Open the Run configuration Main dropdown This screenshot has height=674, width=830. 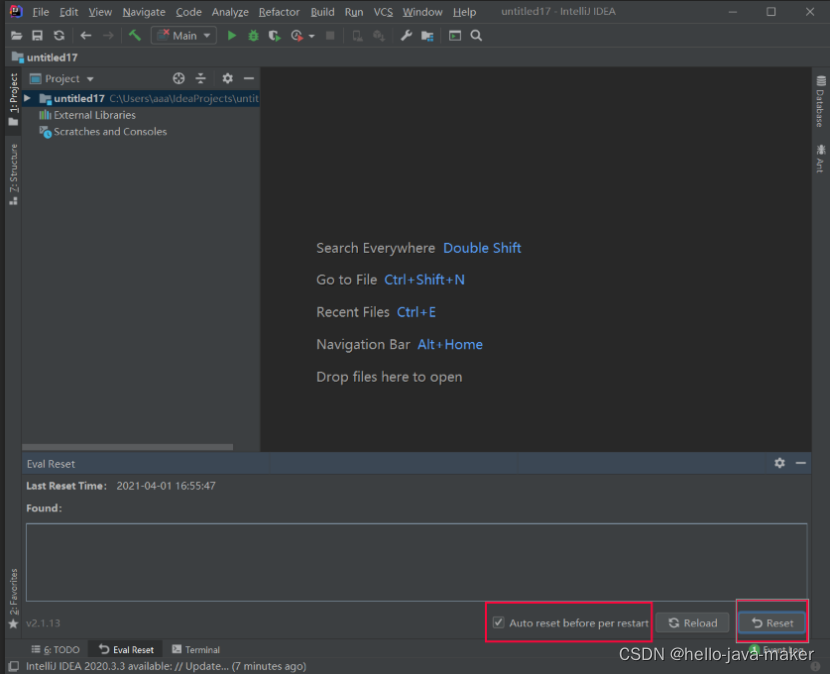click(x=184, y=35)
